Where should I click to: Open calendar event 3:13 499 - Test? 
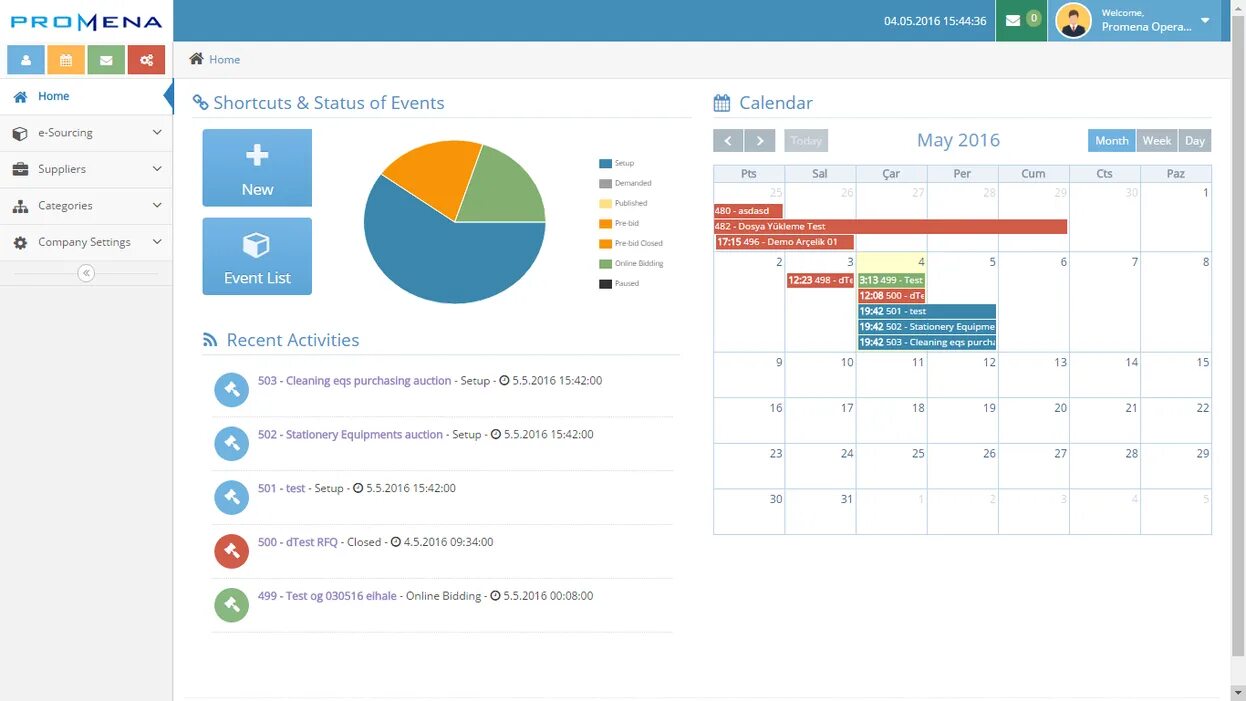click(891, 280)
